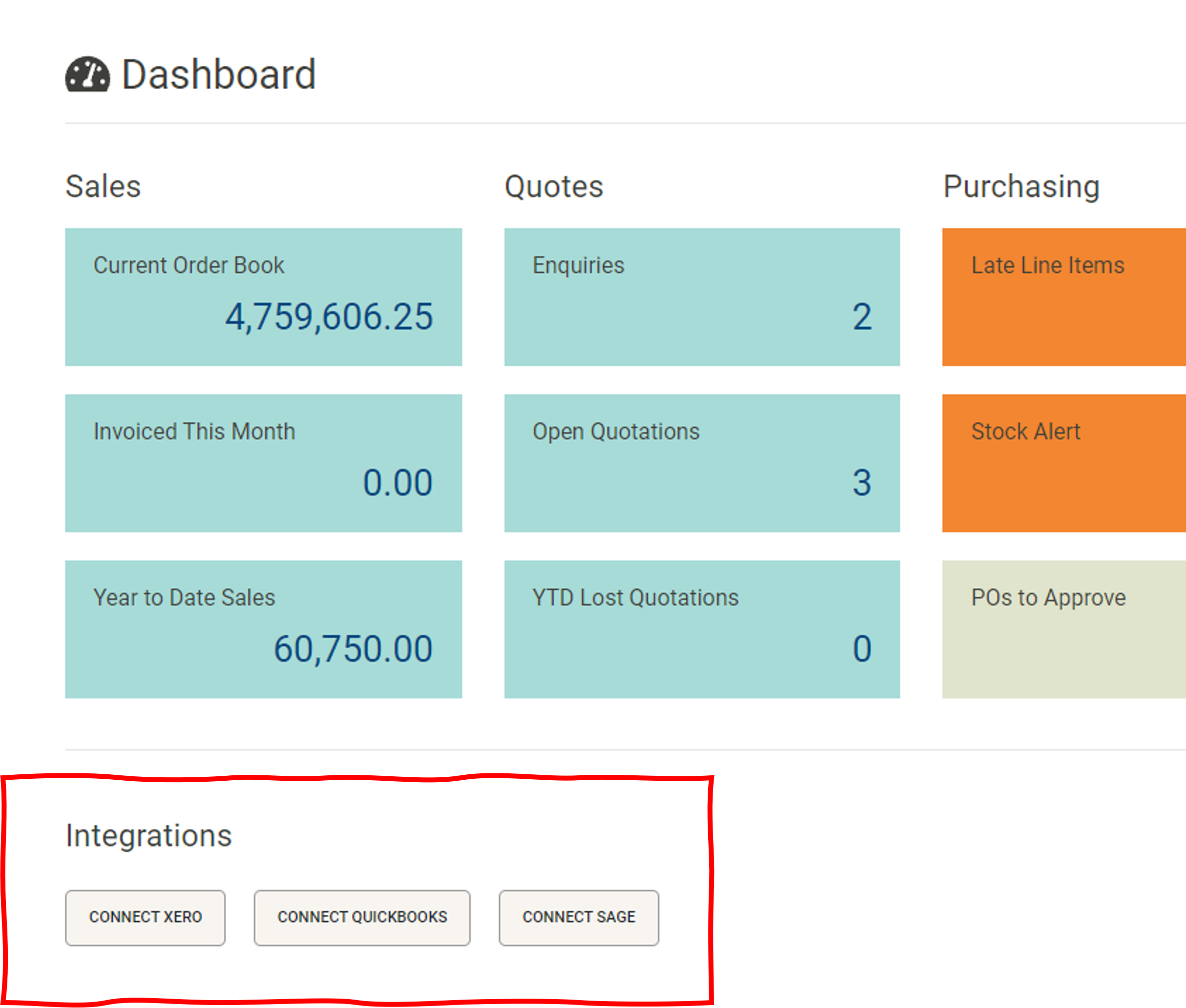Open the POs to Approve tile

tap(1063, 629)
